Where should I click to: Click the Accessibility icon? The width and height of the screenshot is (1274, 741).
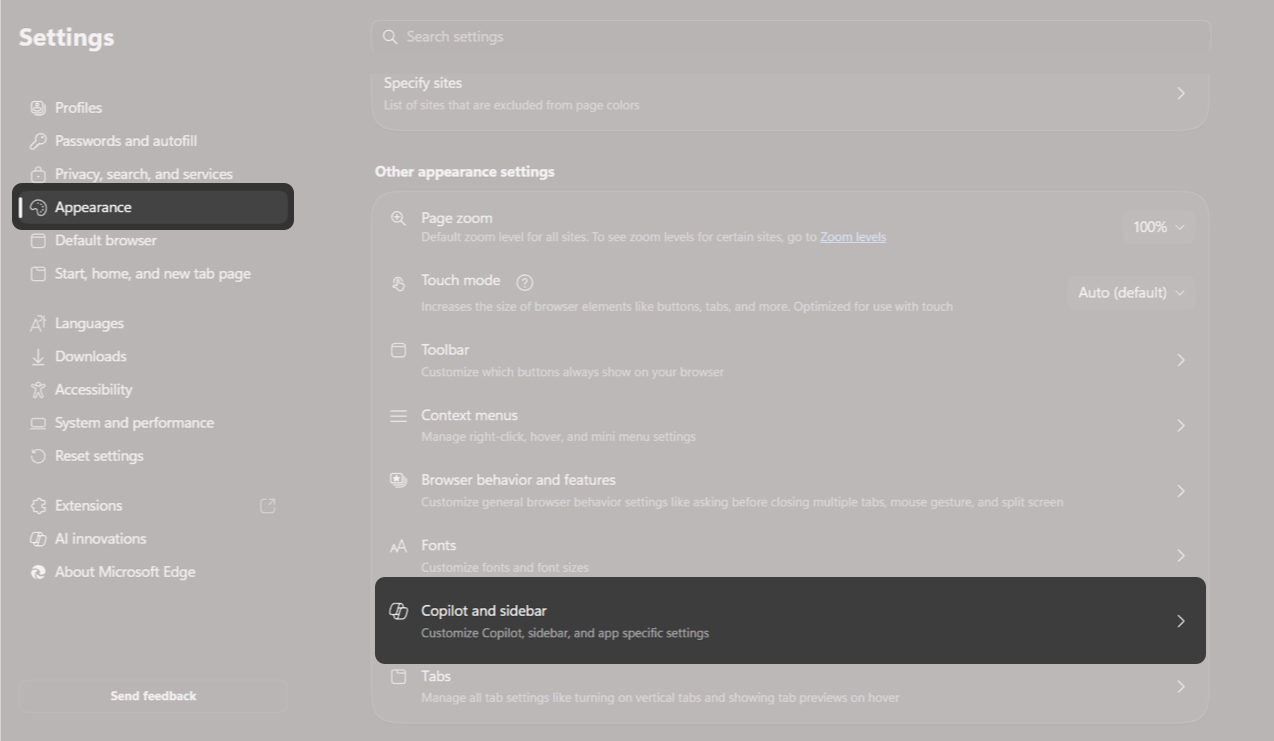click(37, 389)
